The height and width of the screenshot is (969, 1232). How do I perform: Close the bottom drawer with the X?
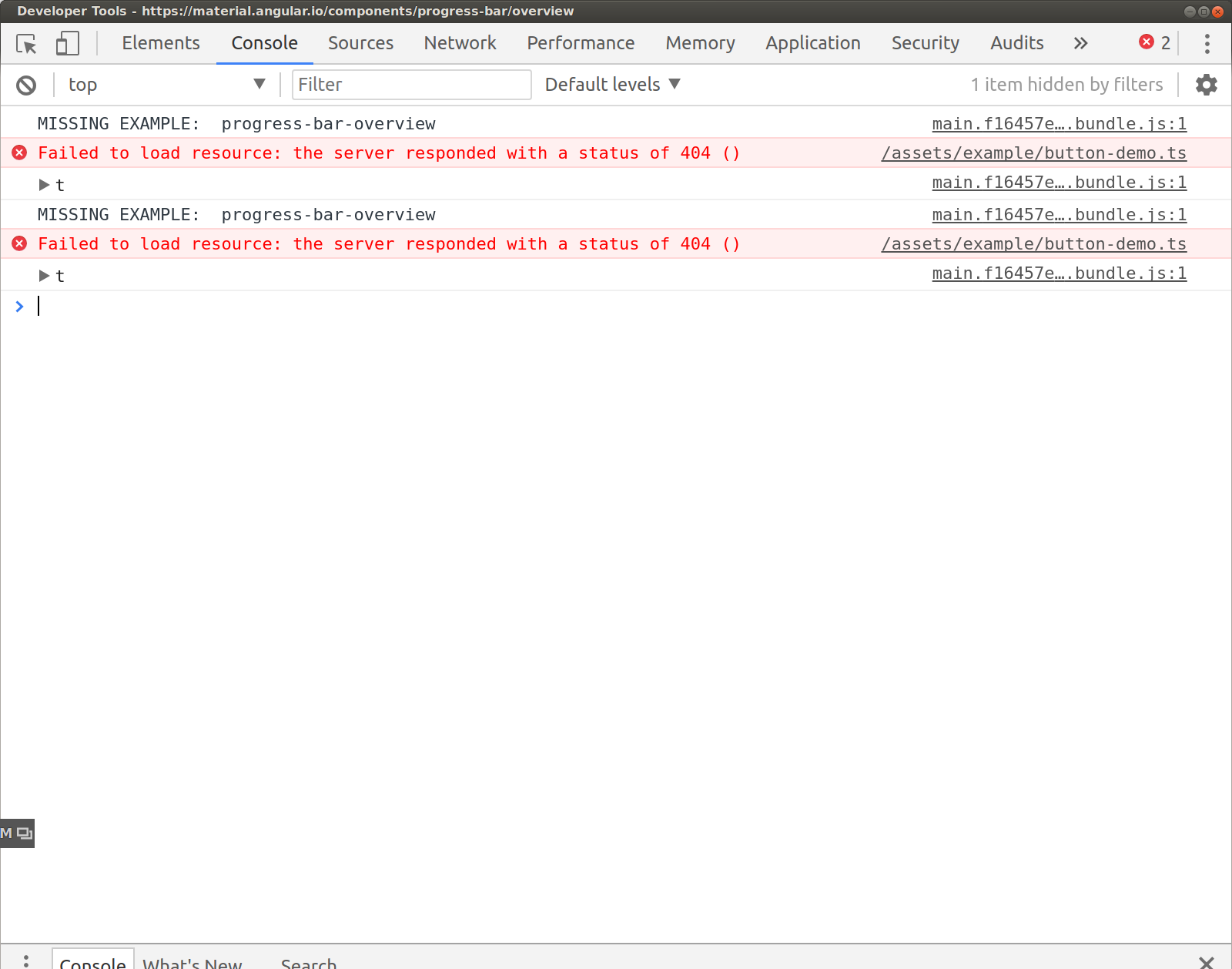[x=1206, y=962]
